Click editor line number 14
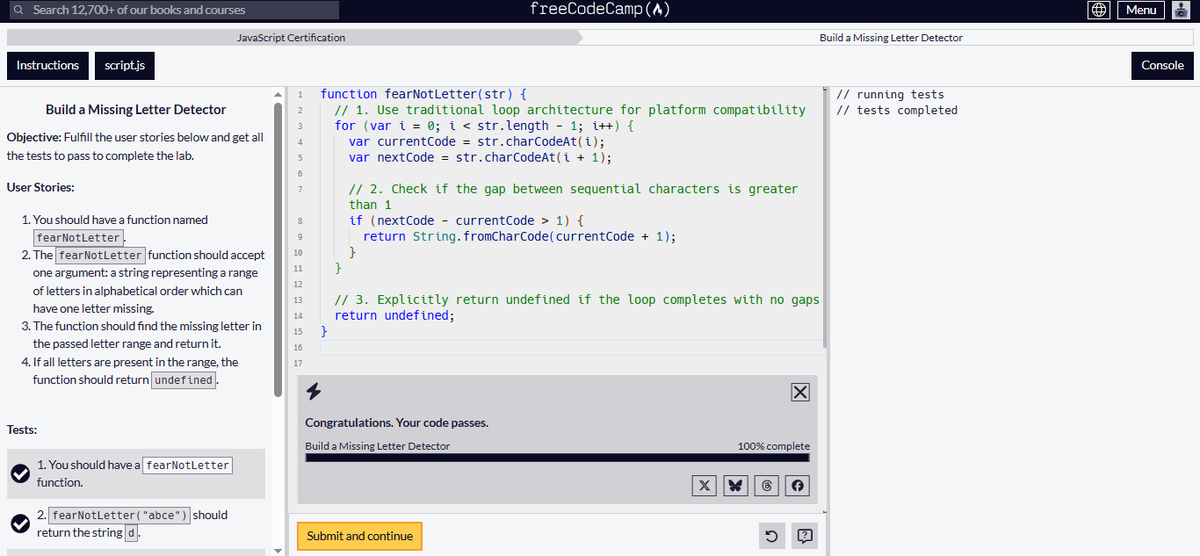Image resolution: width=1200 pixels, height=556 pixels. pos(299,316)
